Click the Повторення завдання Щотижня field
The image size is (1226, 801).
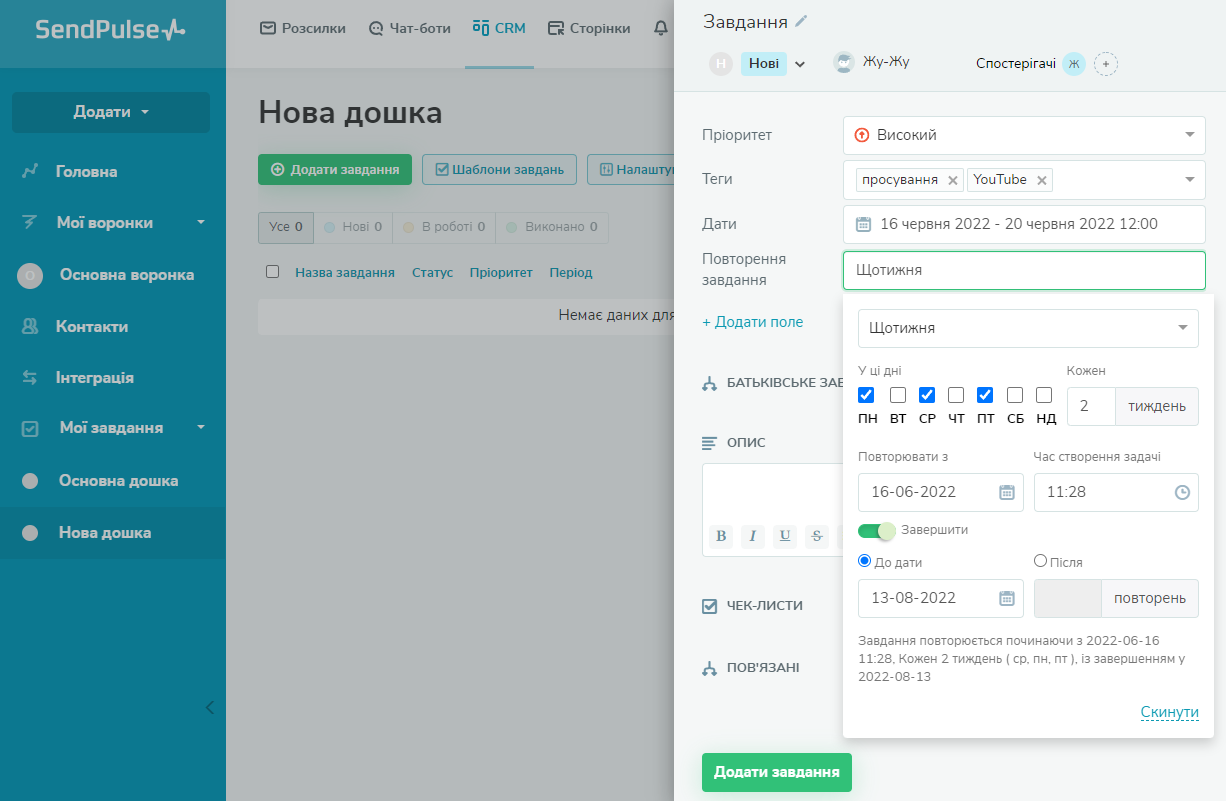(1024, 270)
